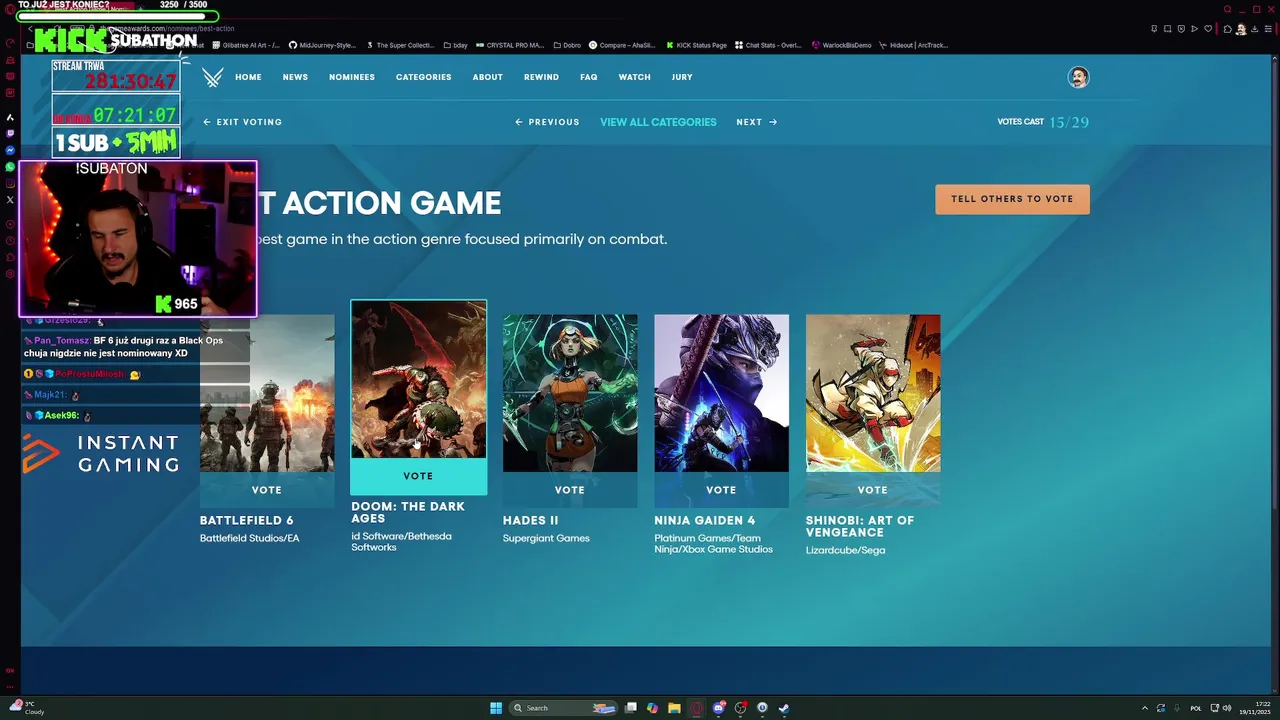Open Steam from the taskbar
Viewport: 1280px width, 720px height.
point(784,708)
